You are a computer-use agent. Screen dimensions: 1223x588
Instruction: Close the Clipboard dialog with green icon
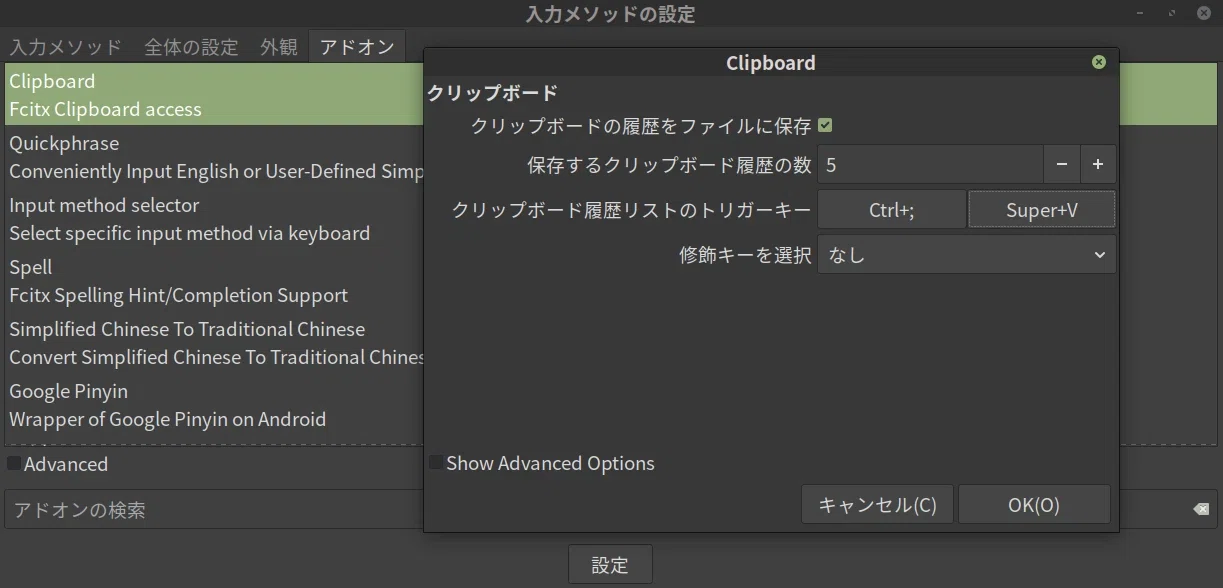[x=1099, y=62]
